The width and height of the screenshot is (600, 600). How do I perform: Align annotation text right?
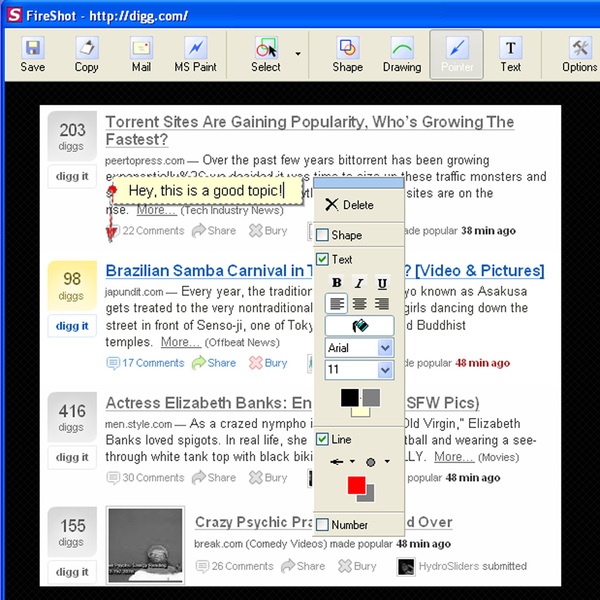(x=382, y=304)
